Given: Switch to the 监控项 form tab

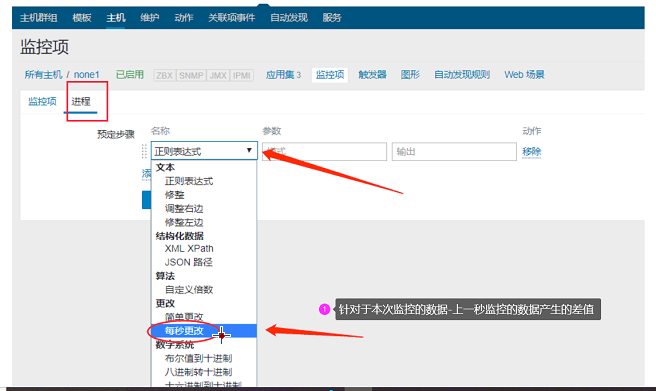Looking at the screenshot, I should point(42,102).
